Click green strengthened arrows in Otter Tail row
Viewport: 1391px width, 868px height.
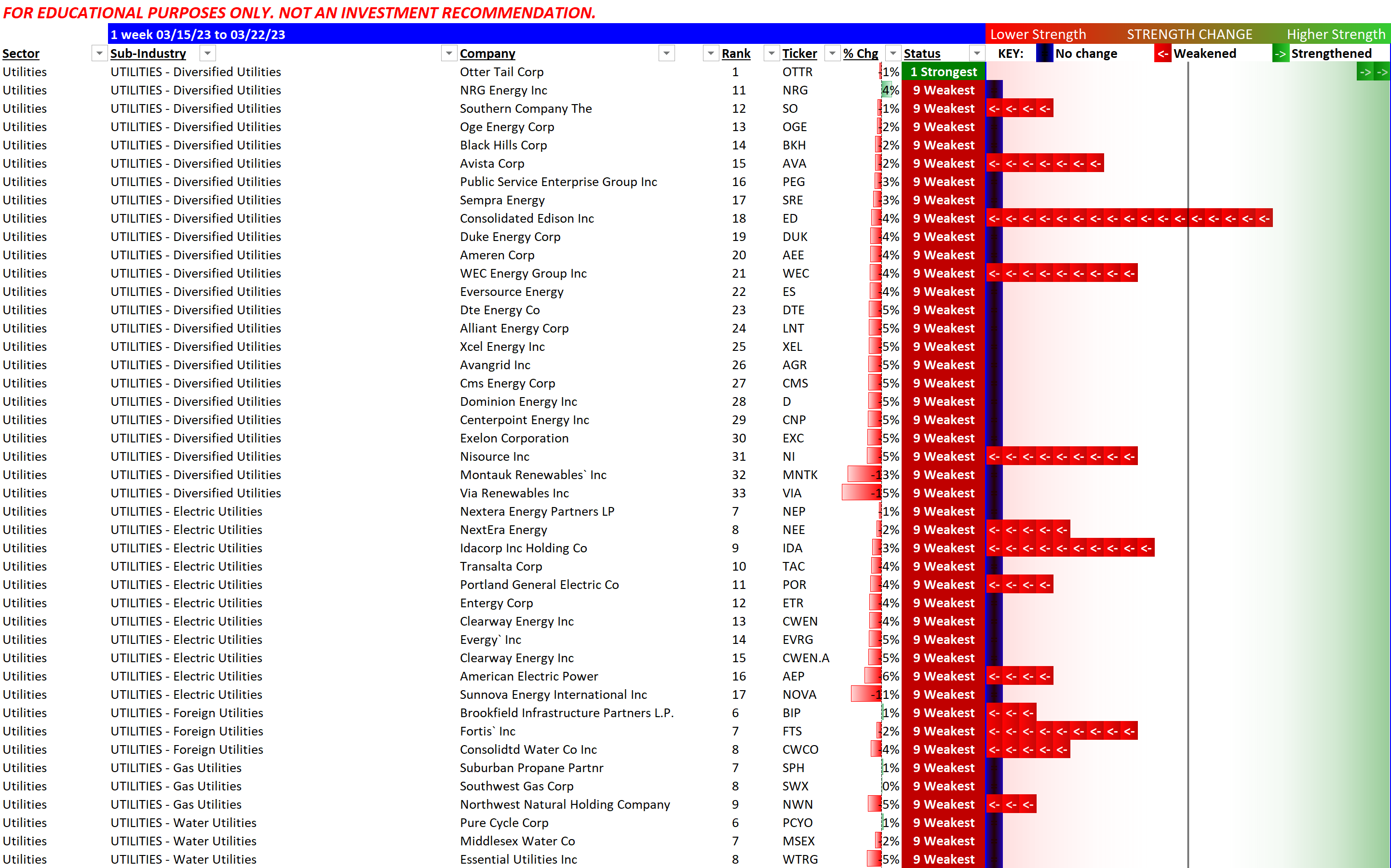point(1373,72)
